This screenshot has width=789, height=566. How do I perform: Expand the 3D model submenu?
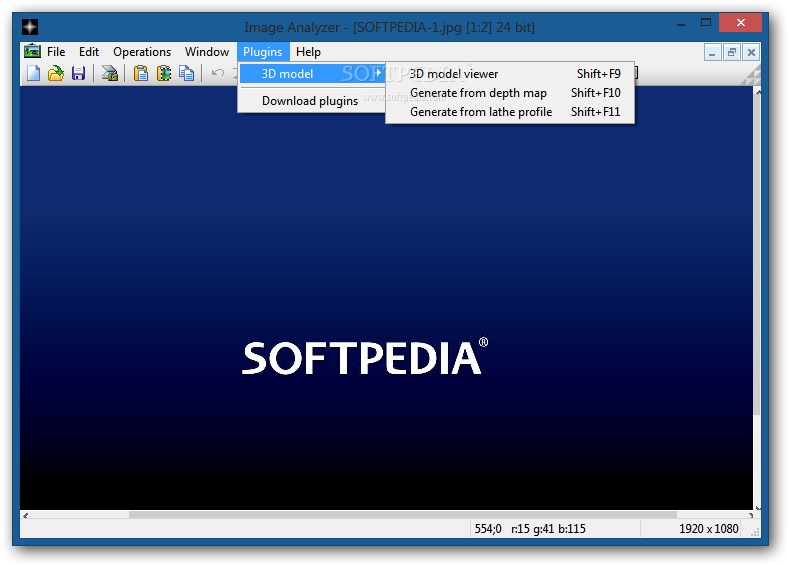pos(312,74)
